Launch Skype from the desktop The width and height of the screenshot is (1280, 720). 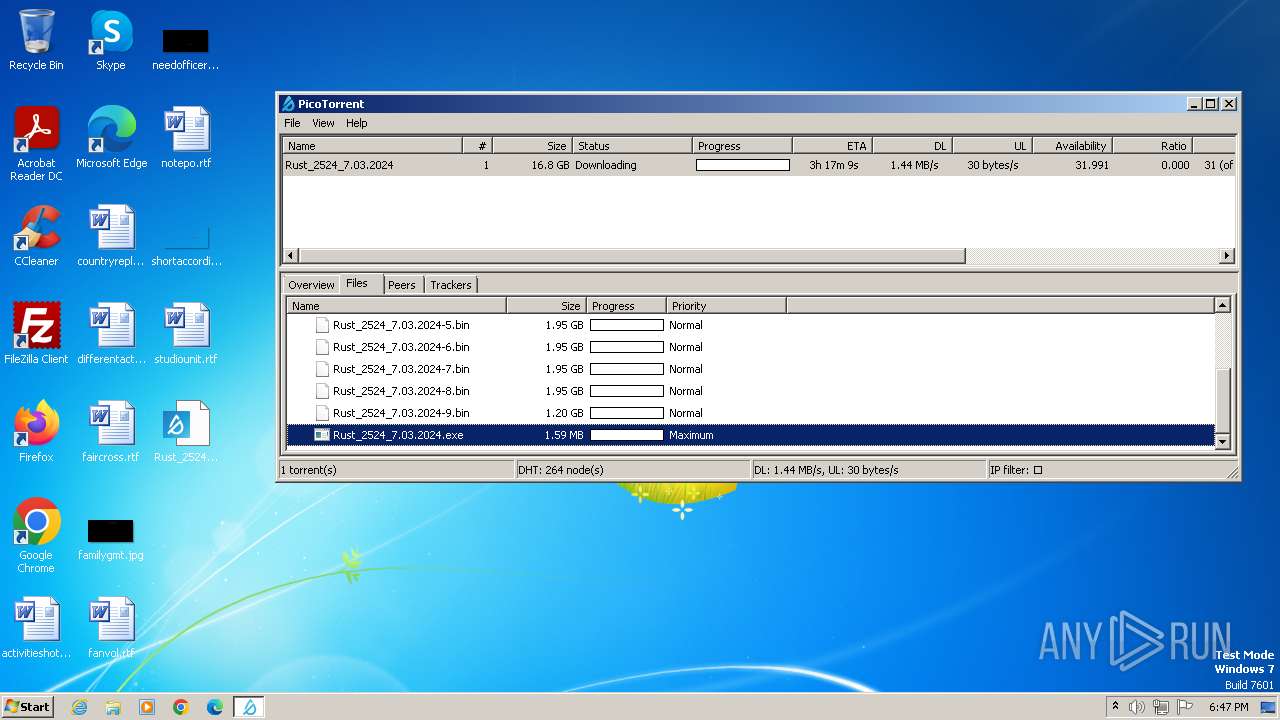pyautogui.click(x=111, y=40)
